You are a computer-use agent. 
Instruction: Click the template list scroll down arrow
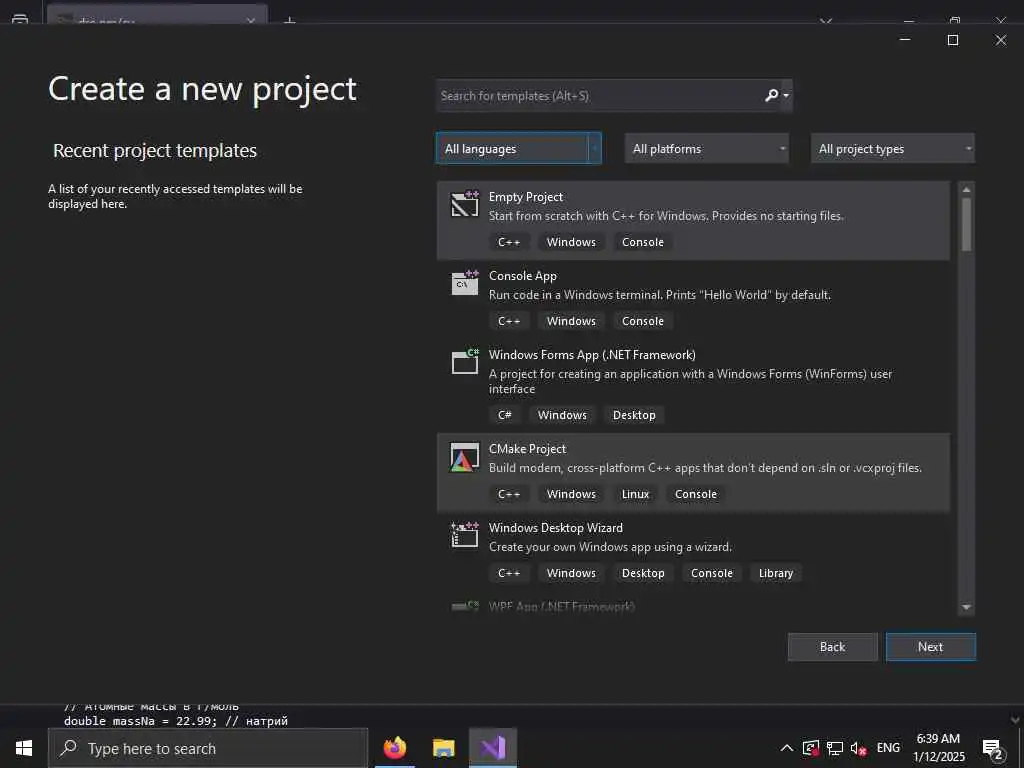(967, 607)
